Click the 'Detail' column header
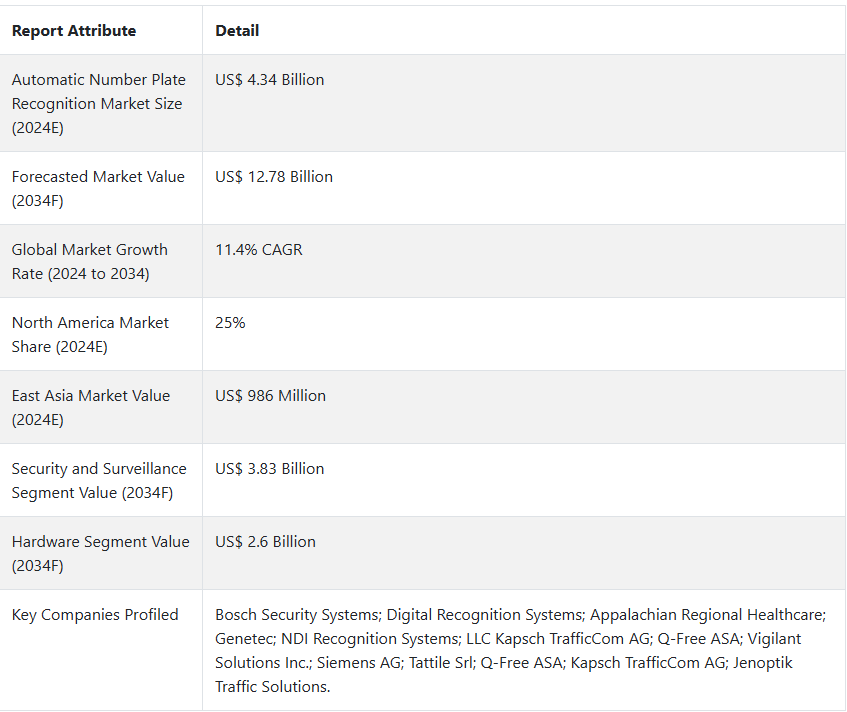The height and width of the screenshot is (712, 847). click(x=237, y=31)
